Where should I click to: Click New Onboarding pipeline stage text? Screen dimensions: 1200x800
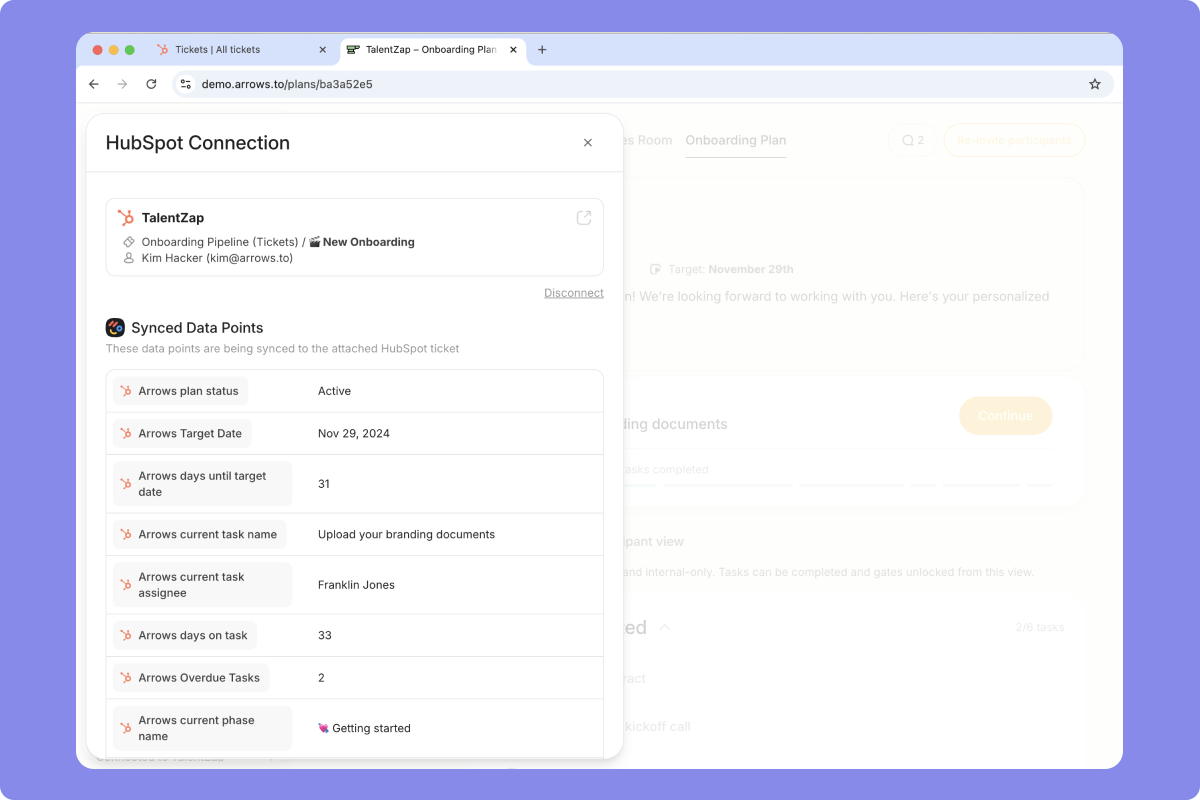coord(368,242)
